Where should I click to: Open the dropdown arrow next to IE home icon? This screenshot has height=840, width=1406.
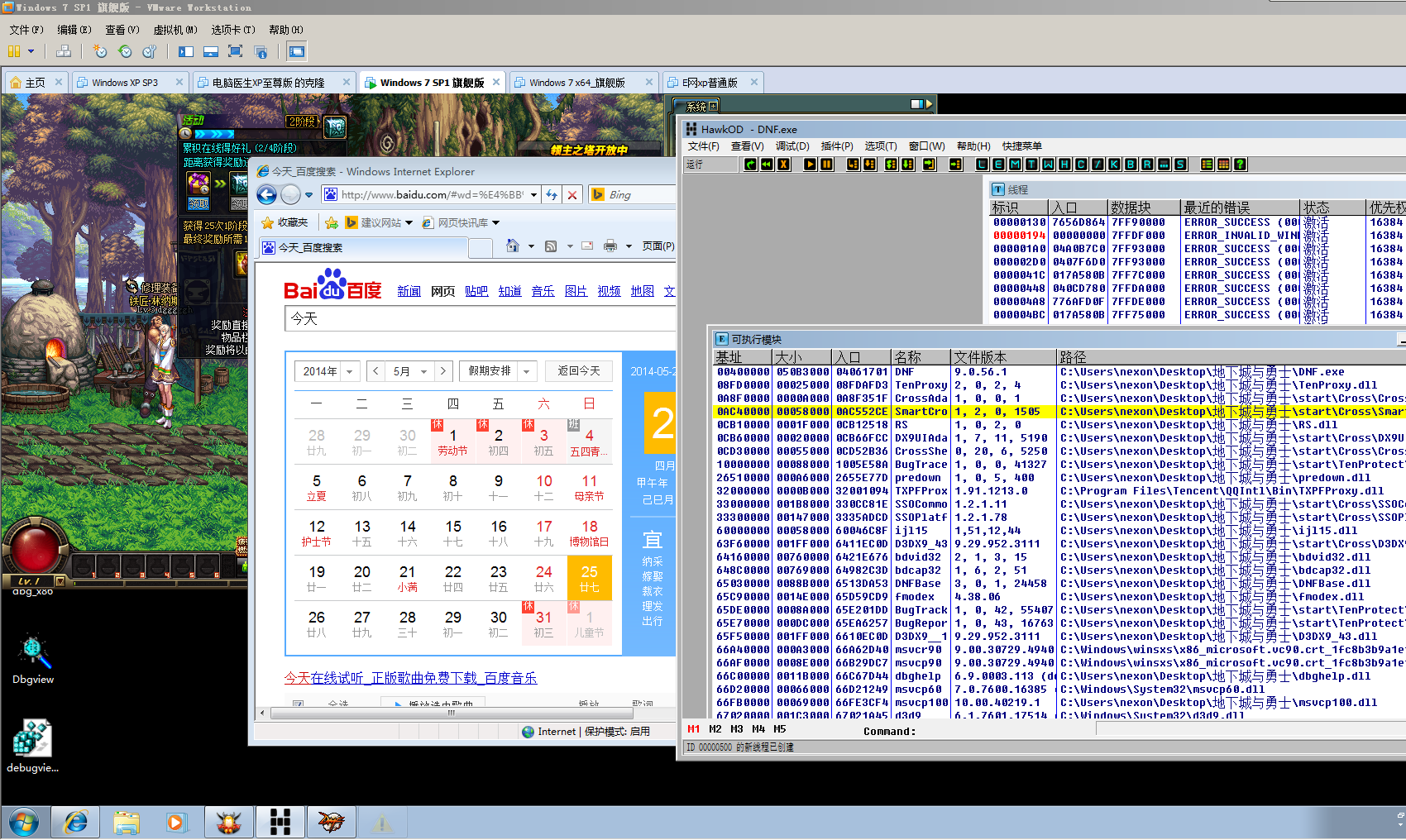(530, 246)
